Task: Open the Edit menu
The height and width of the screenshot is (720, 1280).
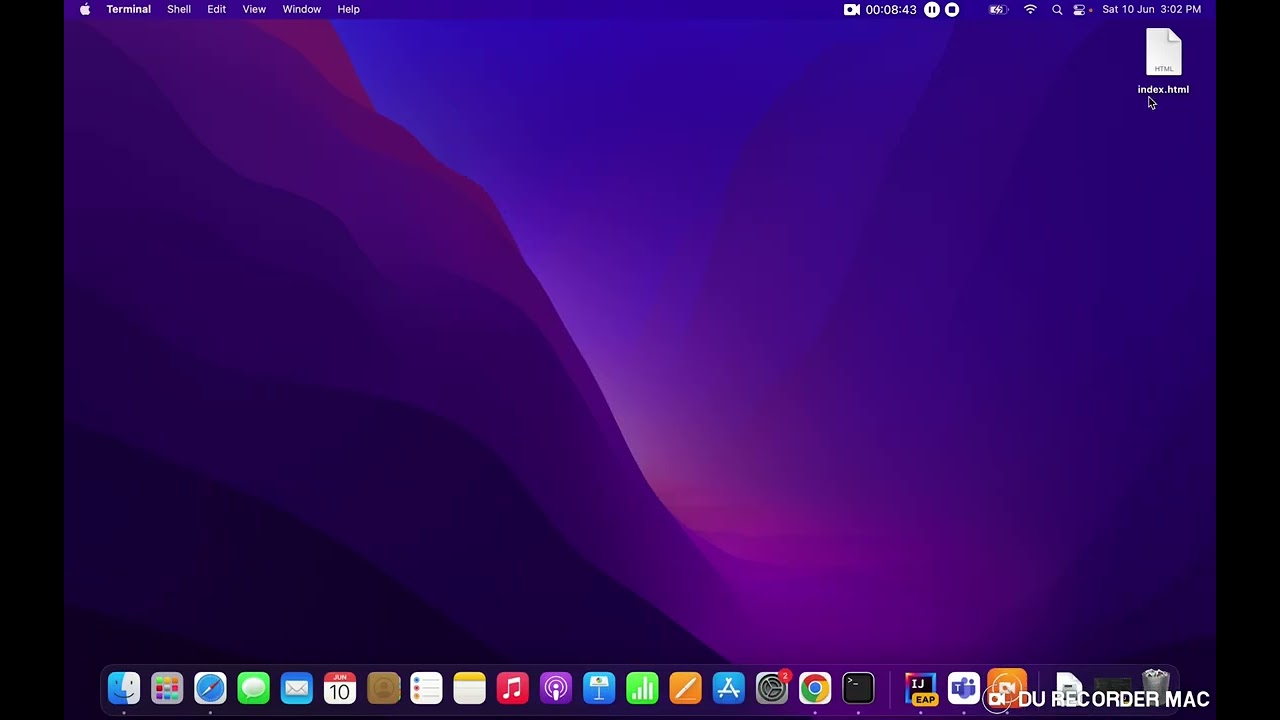Action: coord(217,9)
